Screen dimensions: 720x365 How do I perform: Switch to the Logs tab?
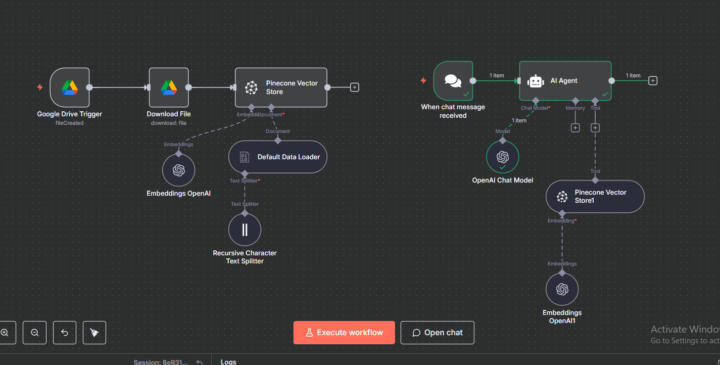(x=228, y=362)
